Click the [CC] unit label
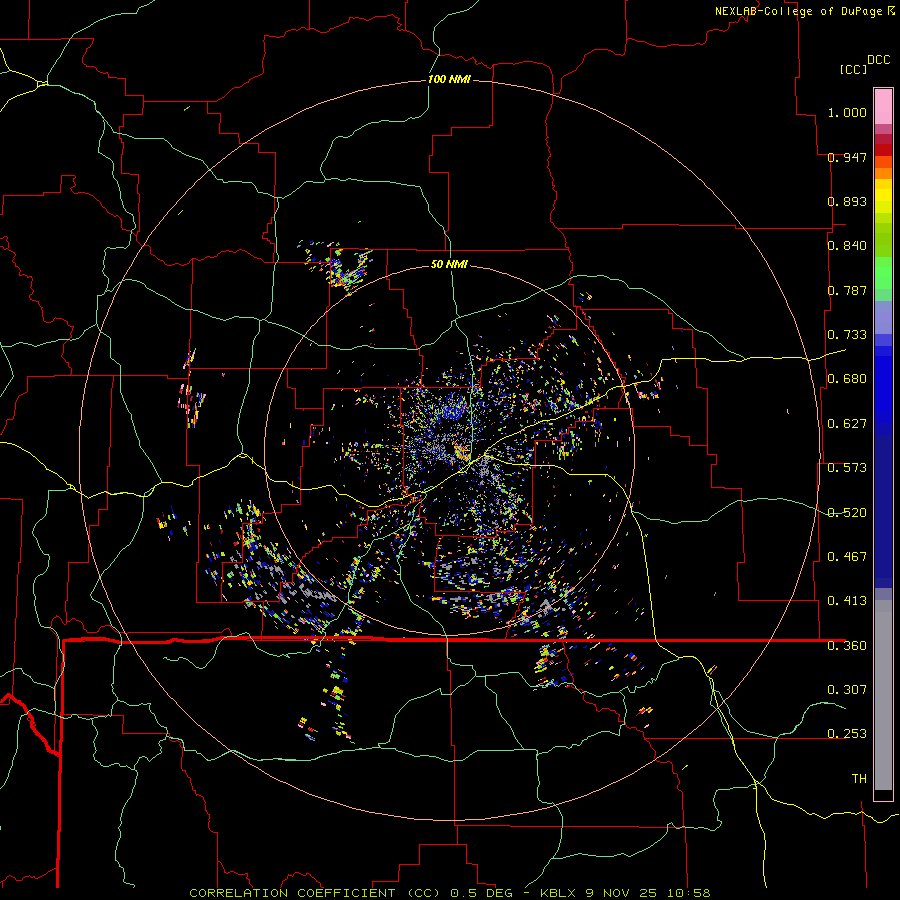Image resolution: width=900 pixels, height=900 pixels. pos(853,69)
